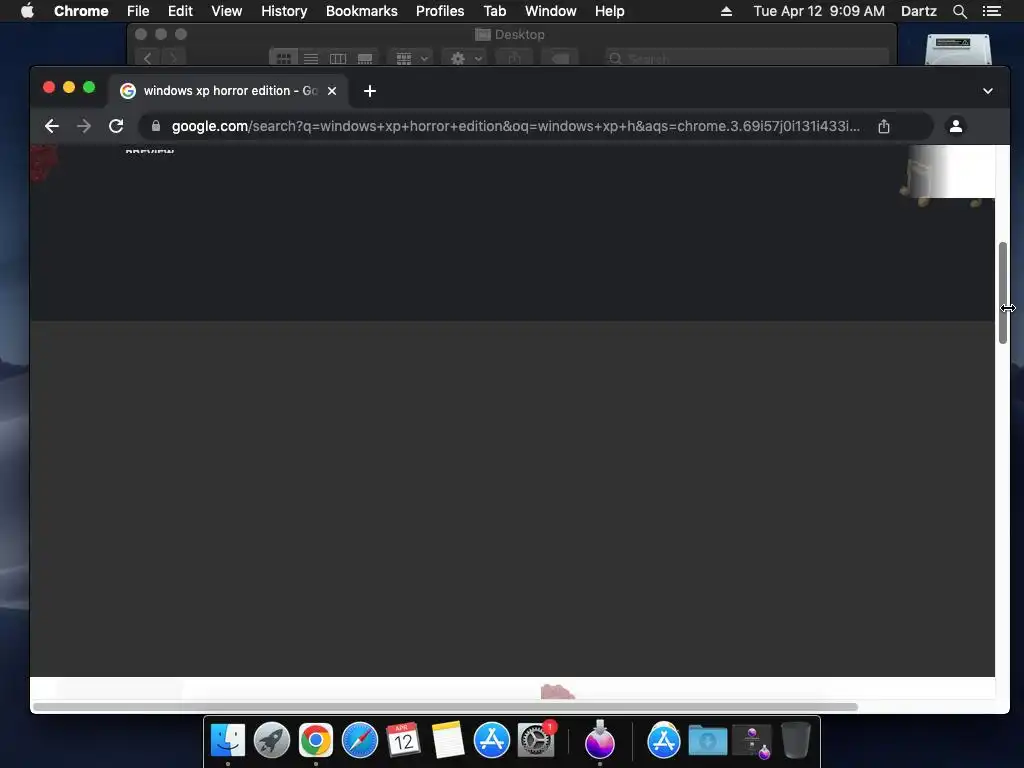Open Chrome profile avatar button
This screenshot has width=1024, height=768.
[x=955, y=126]
